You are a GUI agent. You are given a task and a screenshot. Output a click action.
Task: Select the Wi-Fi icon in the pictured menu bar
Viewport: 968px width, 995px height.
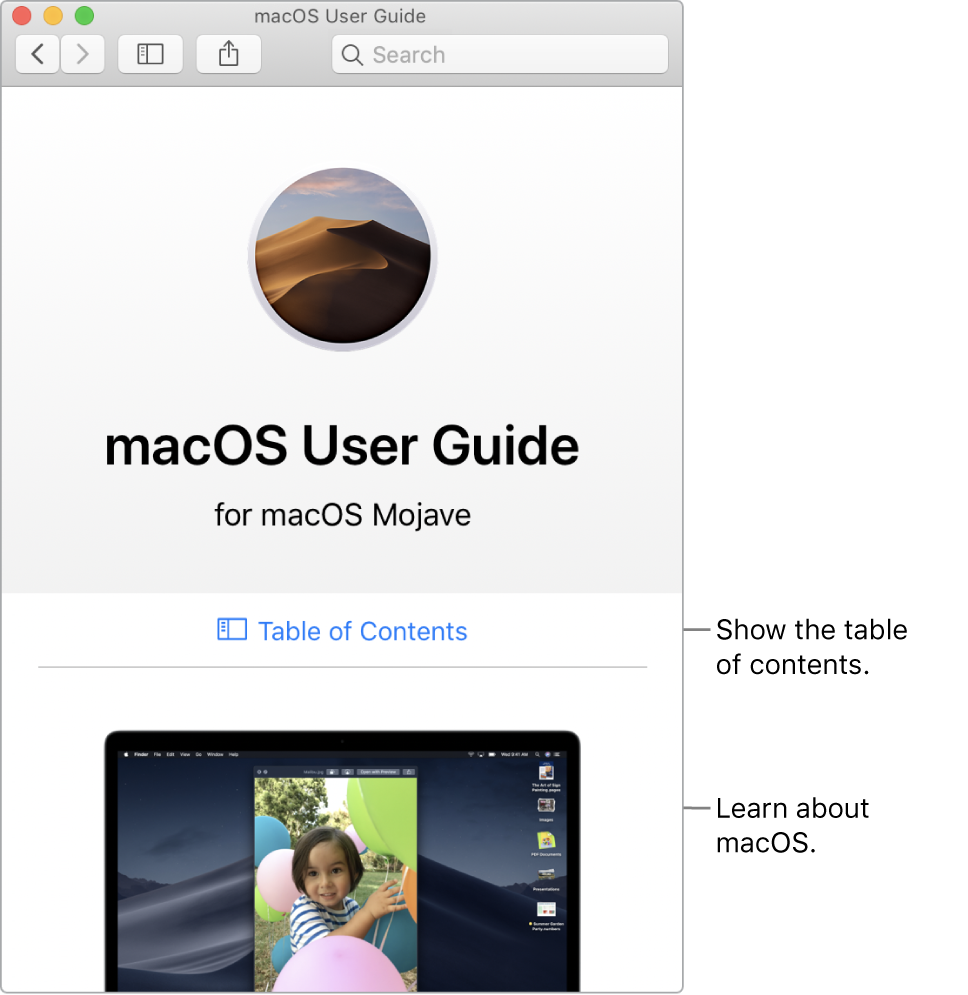click(472, 755)
